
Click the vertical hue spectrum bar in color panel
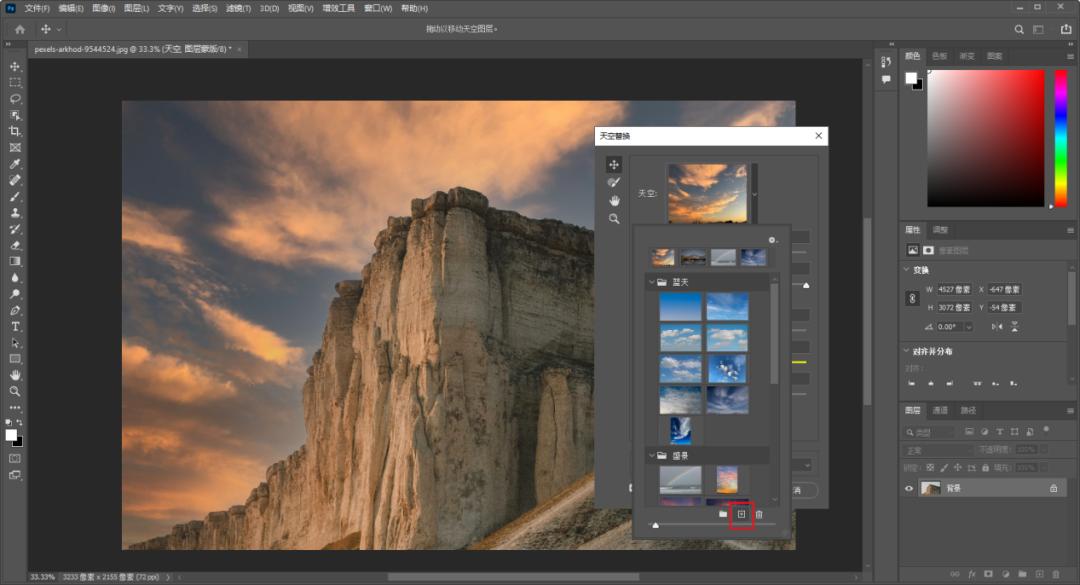pyautogui.click(x=1061, y=138)
